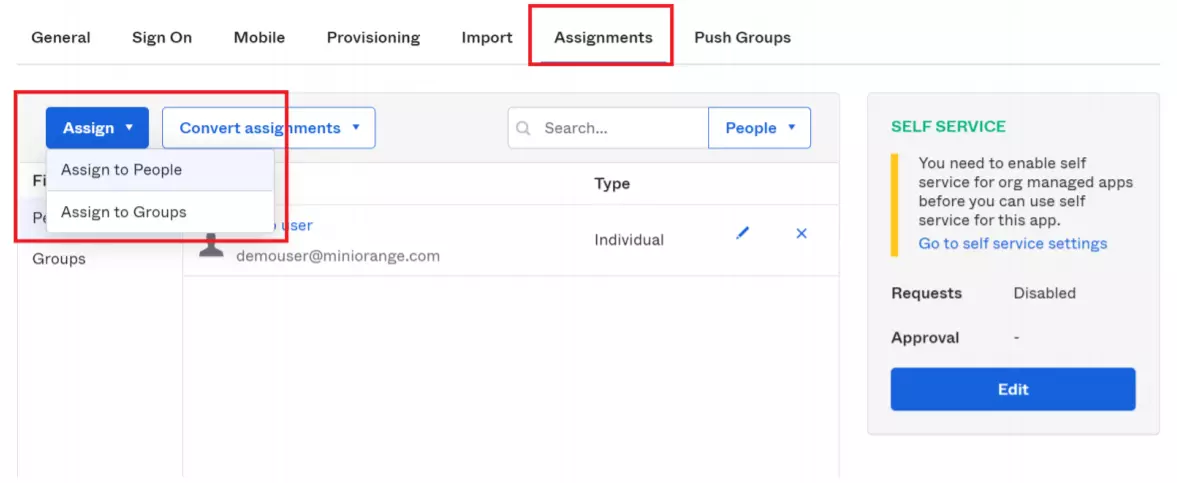Open the Import tab
This screenshot has width=1177, height=483.
click(487, 37)
